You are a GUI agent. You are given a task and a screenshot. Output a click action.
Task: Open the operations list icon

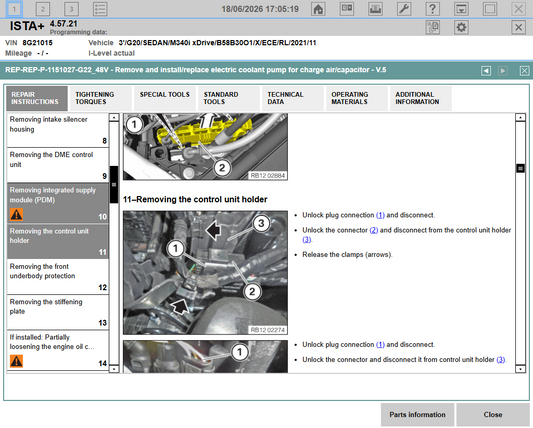click(100, 9)
